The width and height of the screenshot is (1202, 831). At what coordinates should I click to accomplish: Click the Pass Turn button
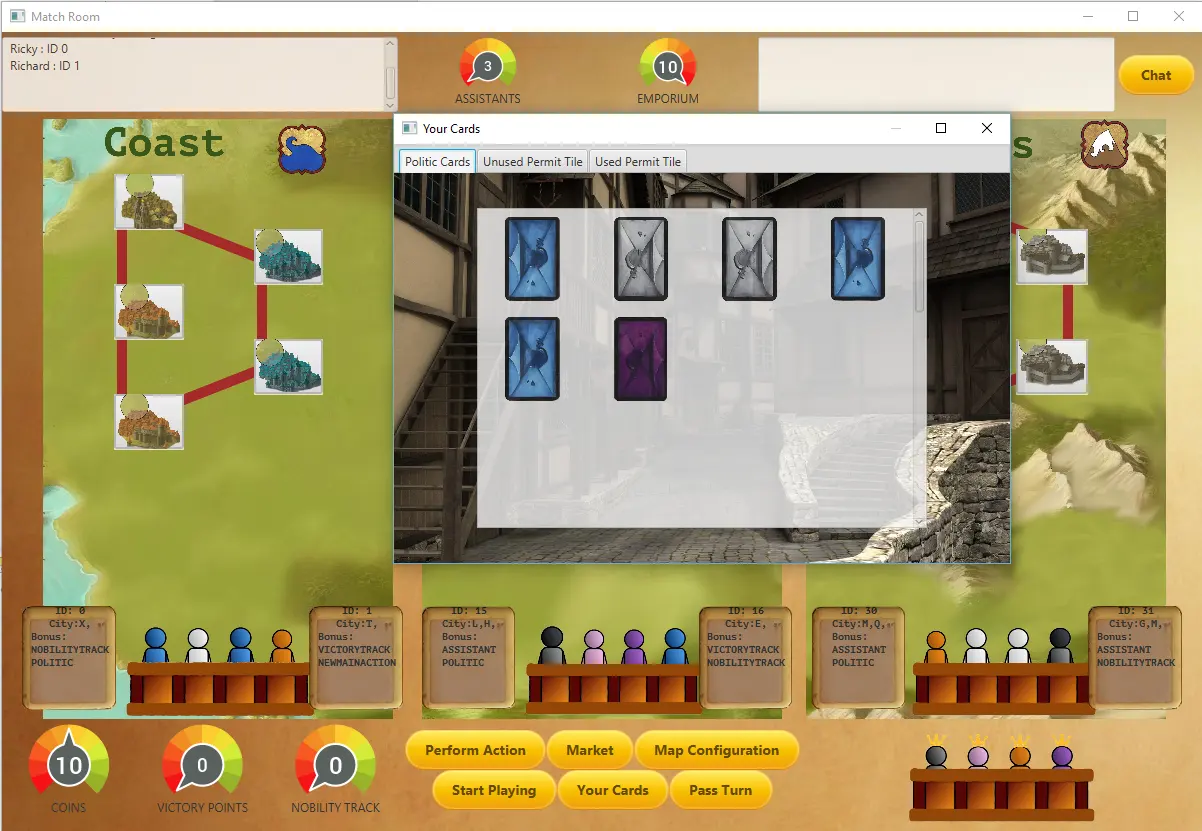pos(720,790)
